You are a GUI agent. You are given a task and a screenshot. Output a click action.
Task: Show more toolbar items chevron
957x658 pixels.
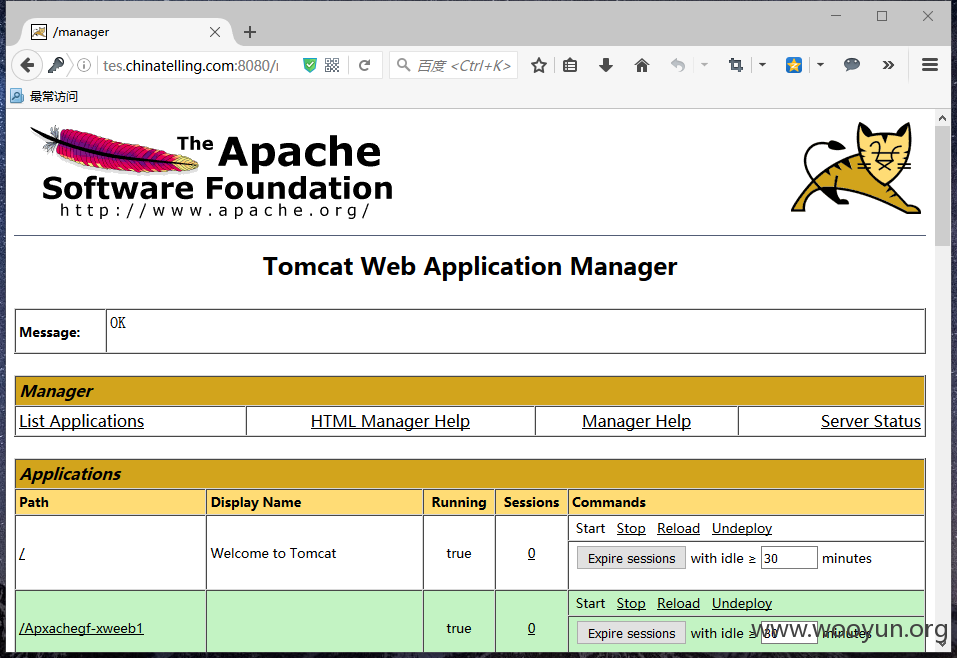pos(888,65)
